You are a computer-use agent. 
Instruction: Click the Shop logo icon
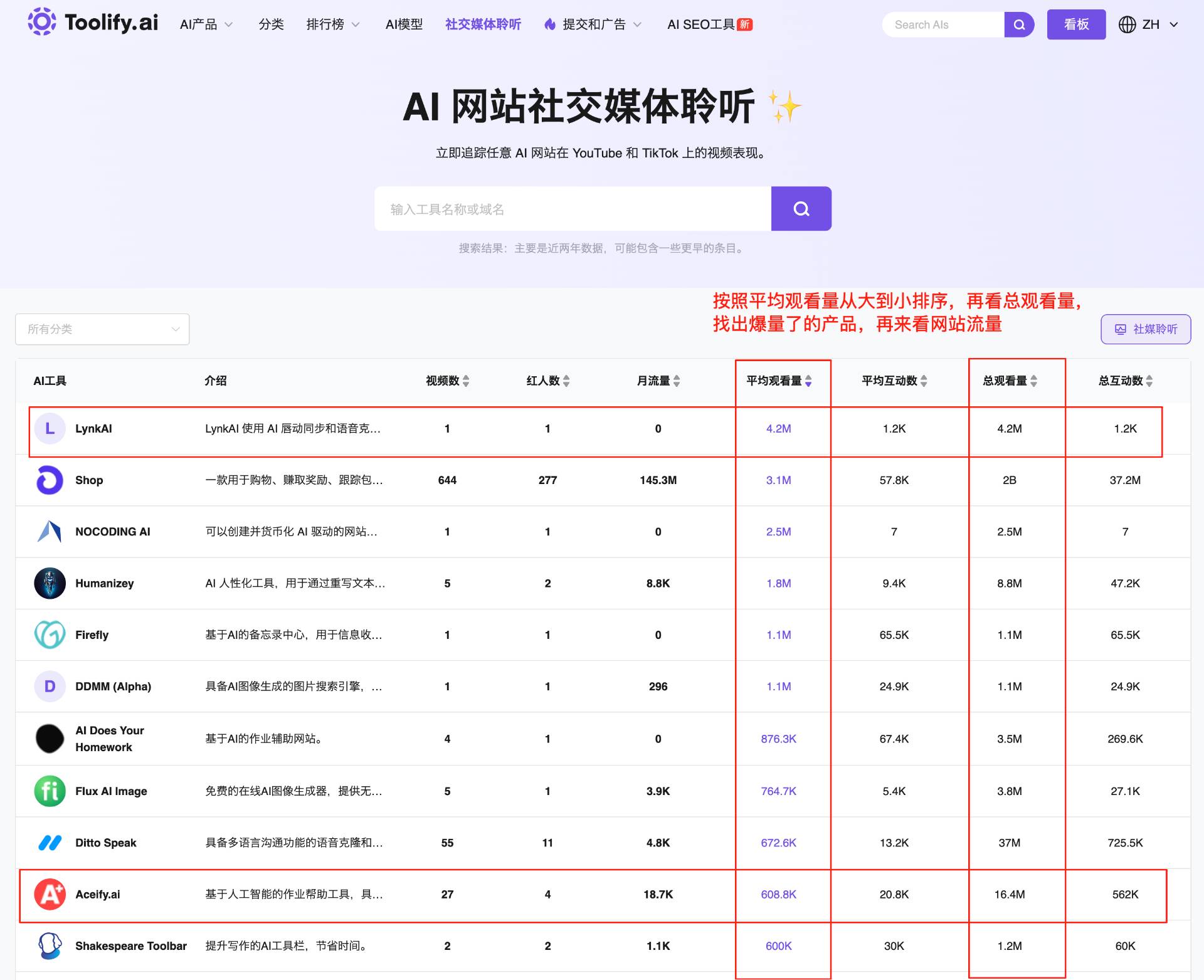pos(50,480)
